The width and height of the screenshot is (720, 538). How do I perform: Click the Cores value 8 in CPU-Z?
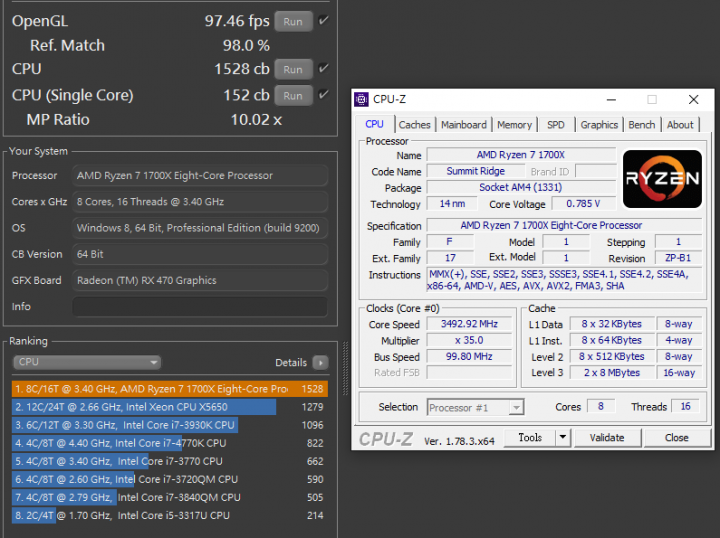click(x=601, y=406)
